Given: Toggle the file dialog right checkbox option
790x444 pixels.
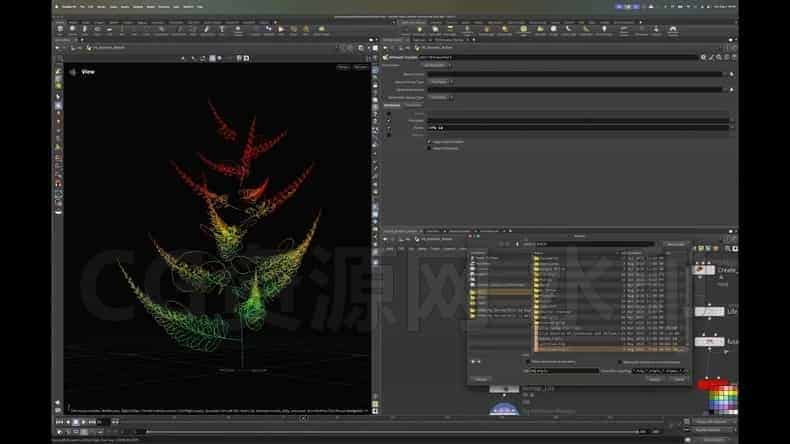Looking at the screenshot, I should tap(620, 362).
